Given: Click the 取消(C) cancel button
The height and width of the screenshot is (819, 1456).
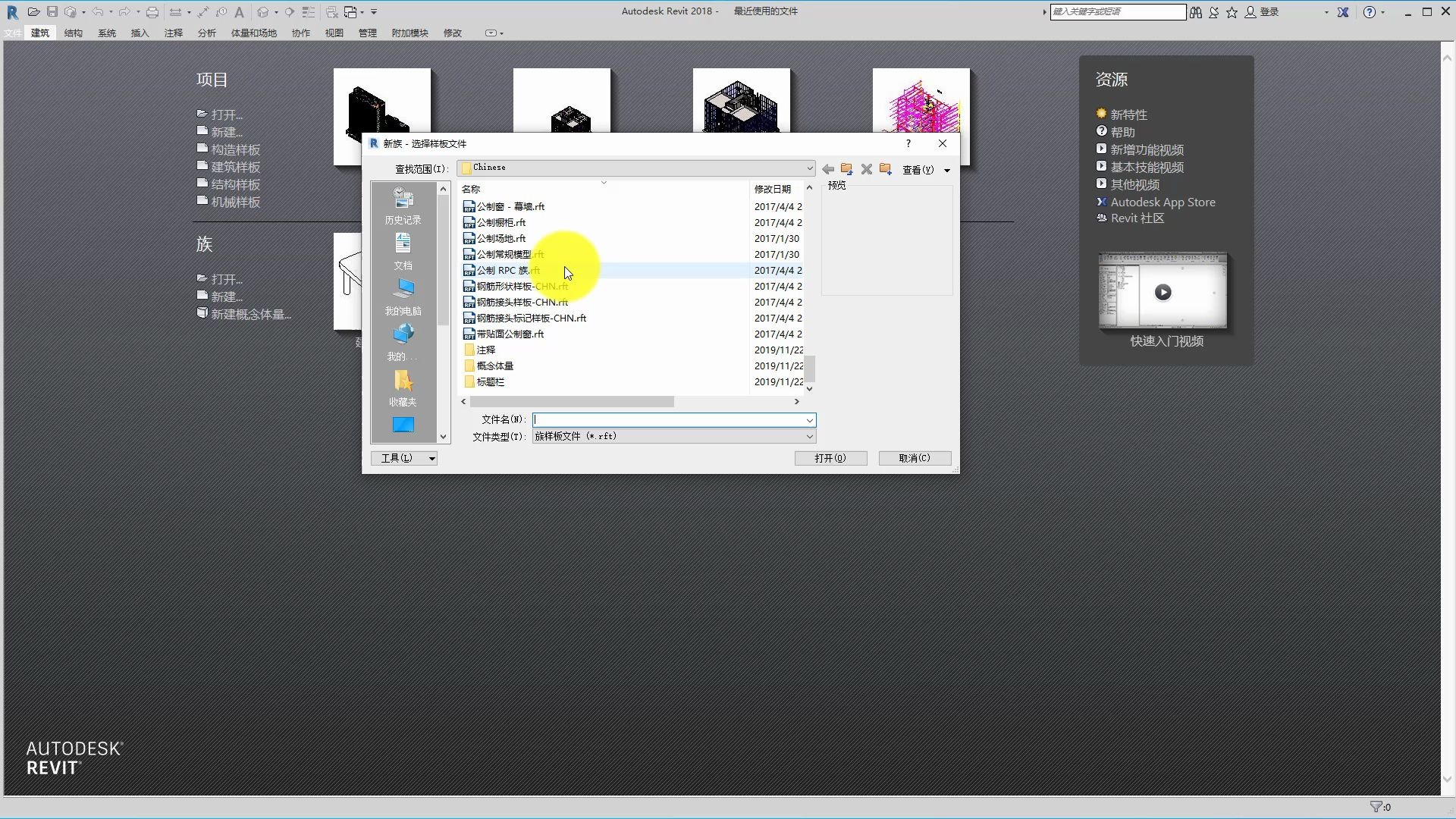Looking at the screenshot, I should pos(915,458).
